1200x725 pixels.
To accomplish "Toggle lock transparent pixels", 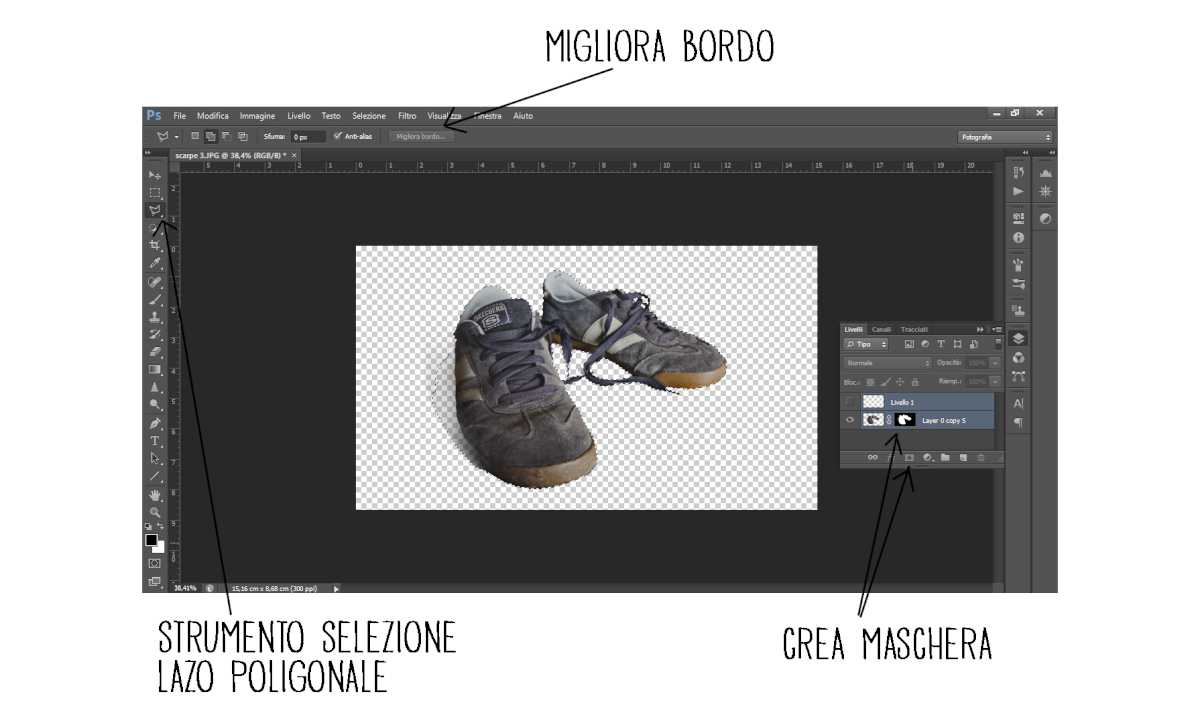I will tap(871, 382).
